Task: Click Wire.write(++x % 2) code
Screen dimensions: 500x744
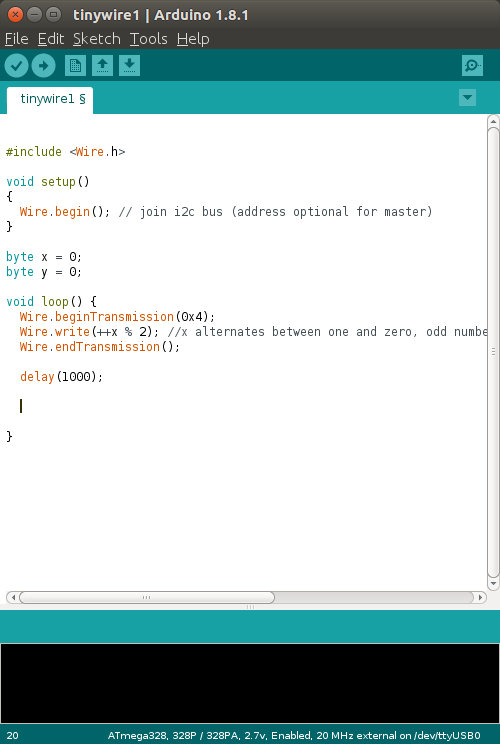Action: pos(89,332)
